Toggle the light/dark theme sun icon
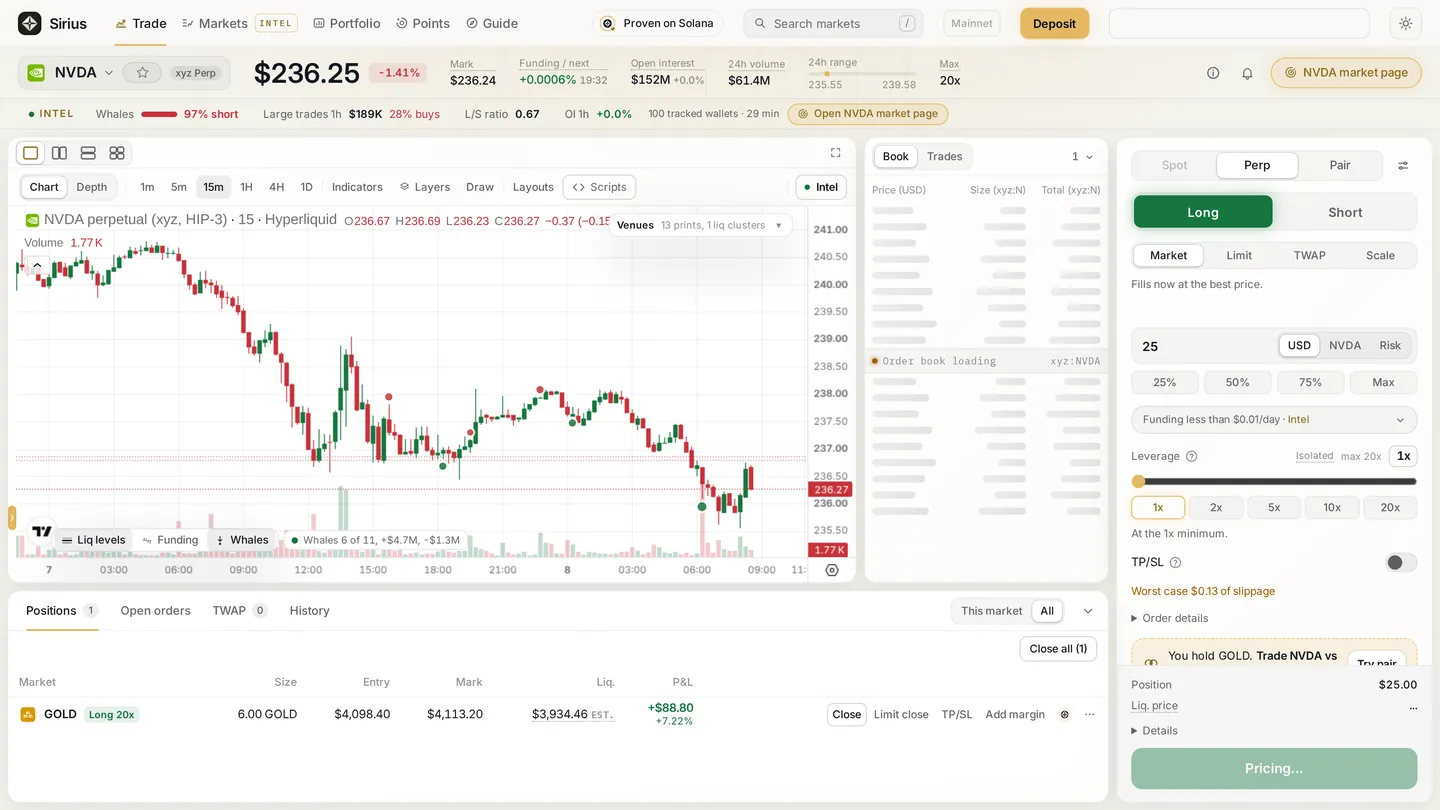Image resolution: width=1440 pixels, height=810 pixels. (x=1406, y=23)
